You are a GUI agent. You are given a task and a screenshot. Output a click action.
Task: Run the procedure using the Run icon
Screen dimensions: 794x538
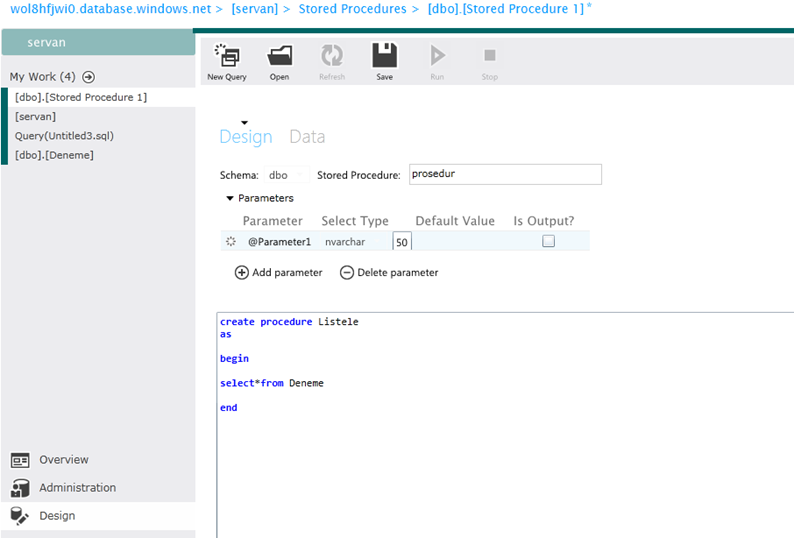(438, 55)
